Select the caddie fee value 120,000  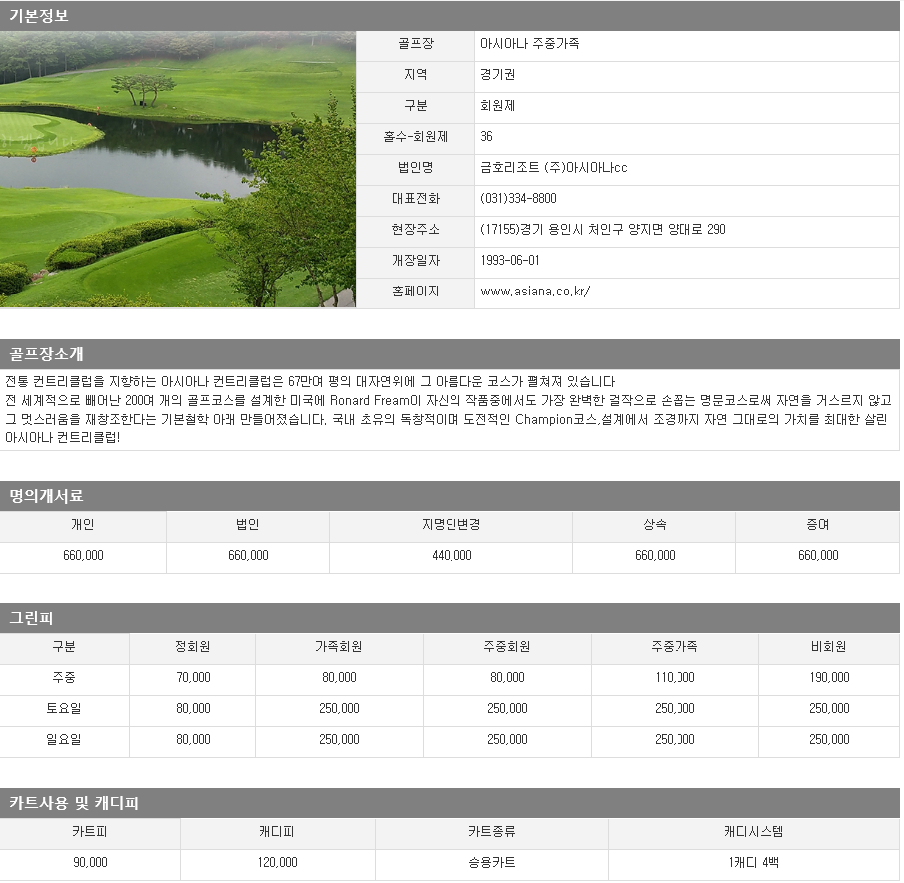(x=277, y=863)
